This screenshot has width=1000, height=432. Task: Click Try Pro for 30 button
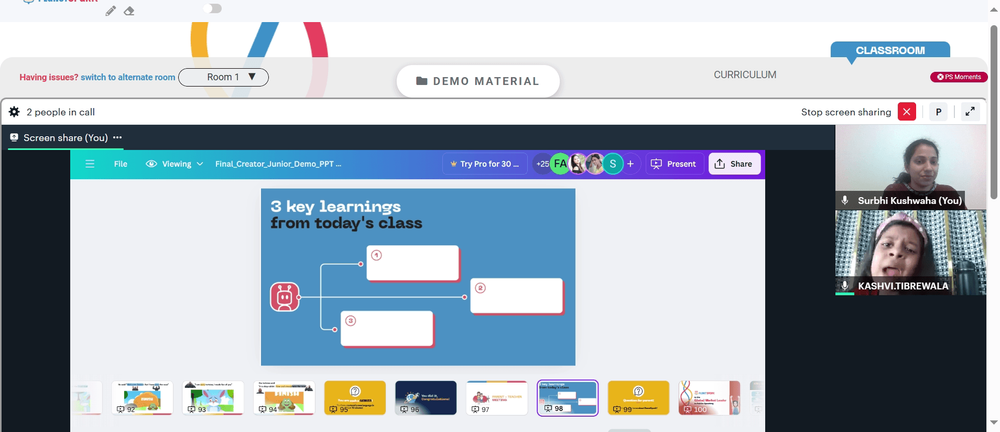pos(485,164)
